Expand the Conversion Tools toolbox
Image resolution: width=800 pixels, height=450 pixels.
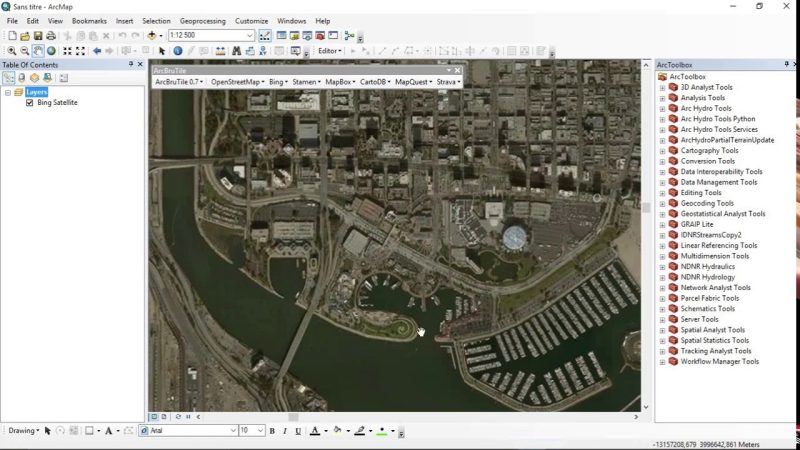click(x=662, y=162)
